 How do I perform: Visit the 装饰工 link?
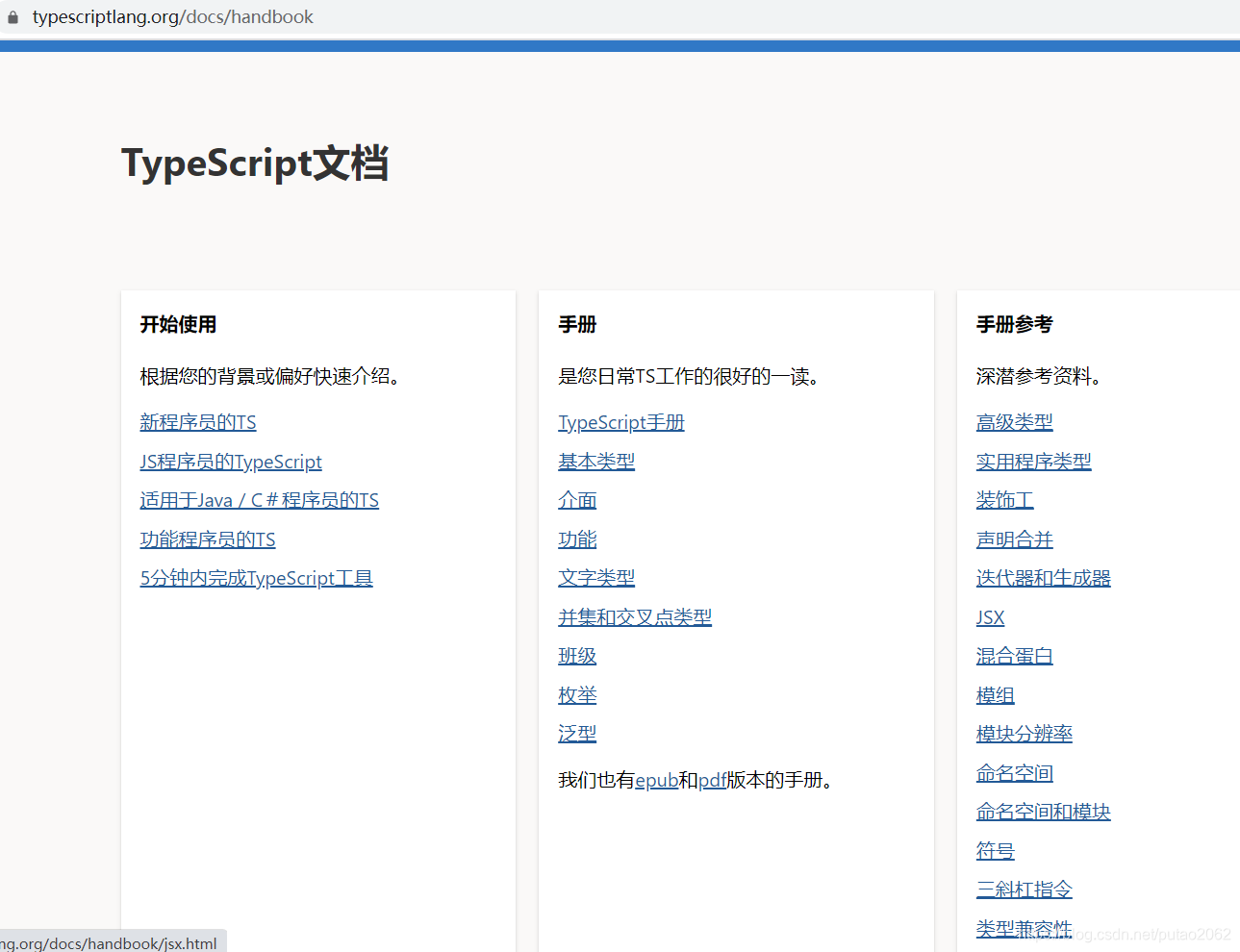coord(1005,500)
